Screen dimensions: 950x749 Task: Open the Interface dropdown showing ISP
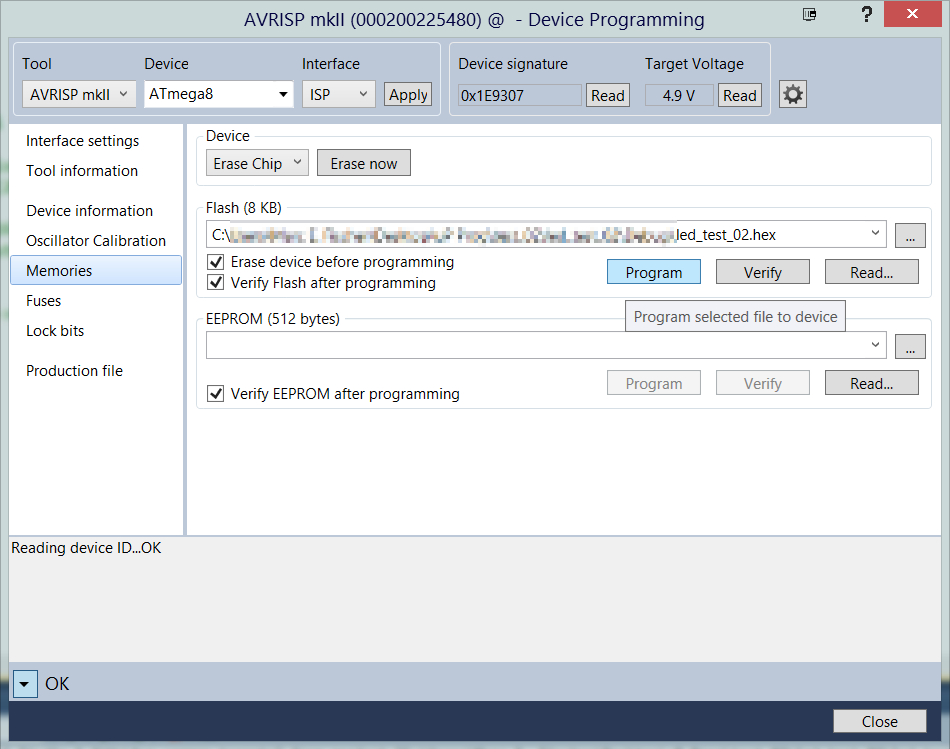[338, 95]
